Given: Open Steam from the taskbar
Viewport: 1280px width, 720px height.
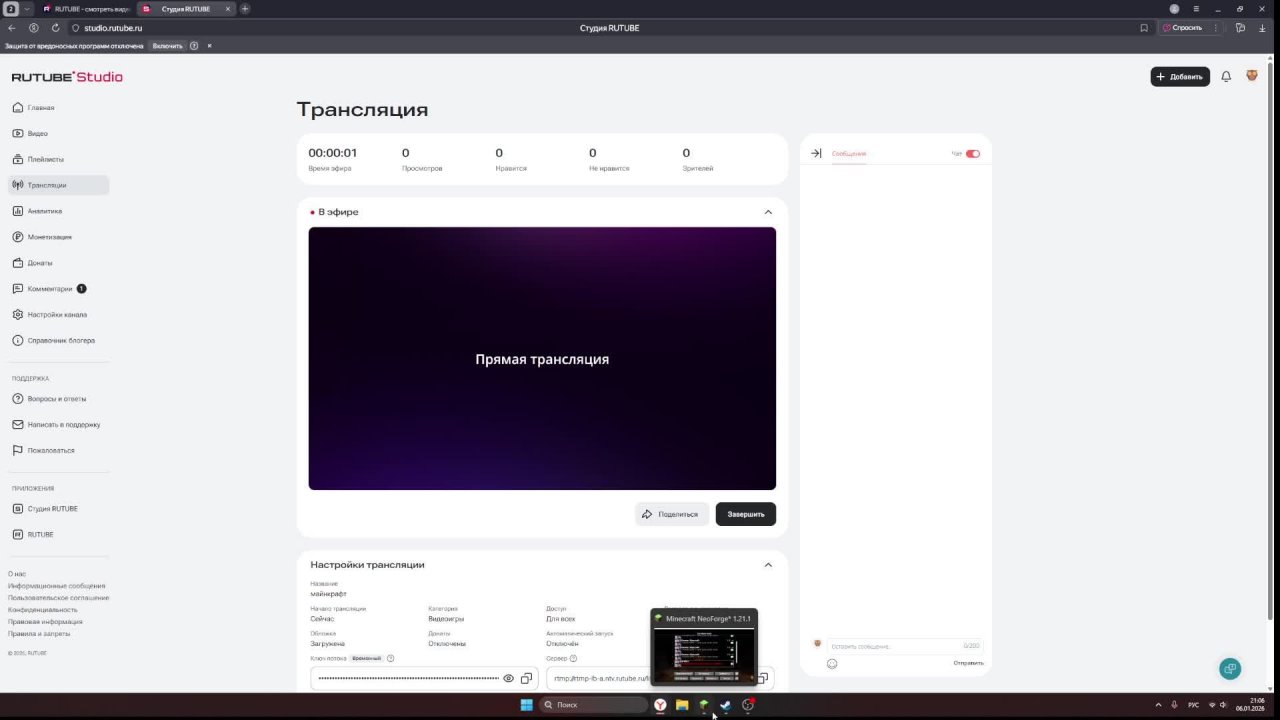Looking at the screenshot, I should [x=726, y=705].
